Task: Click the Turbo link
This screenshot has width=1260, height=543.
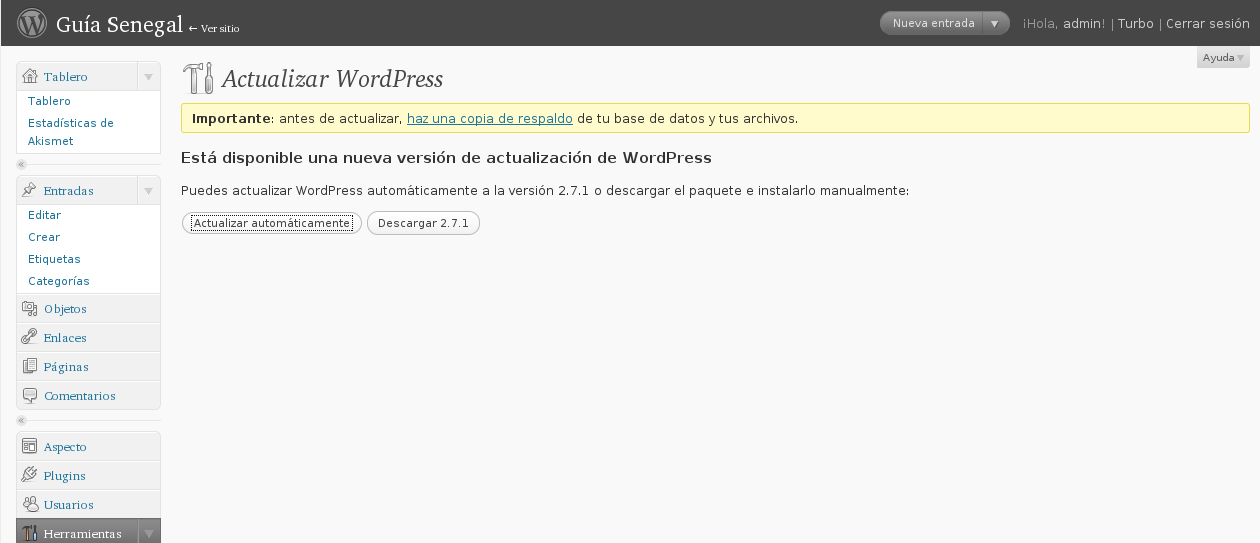Action: pyautogui.click(x=1135, y=24)
